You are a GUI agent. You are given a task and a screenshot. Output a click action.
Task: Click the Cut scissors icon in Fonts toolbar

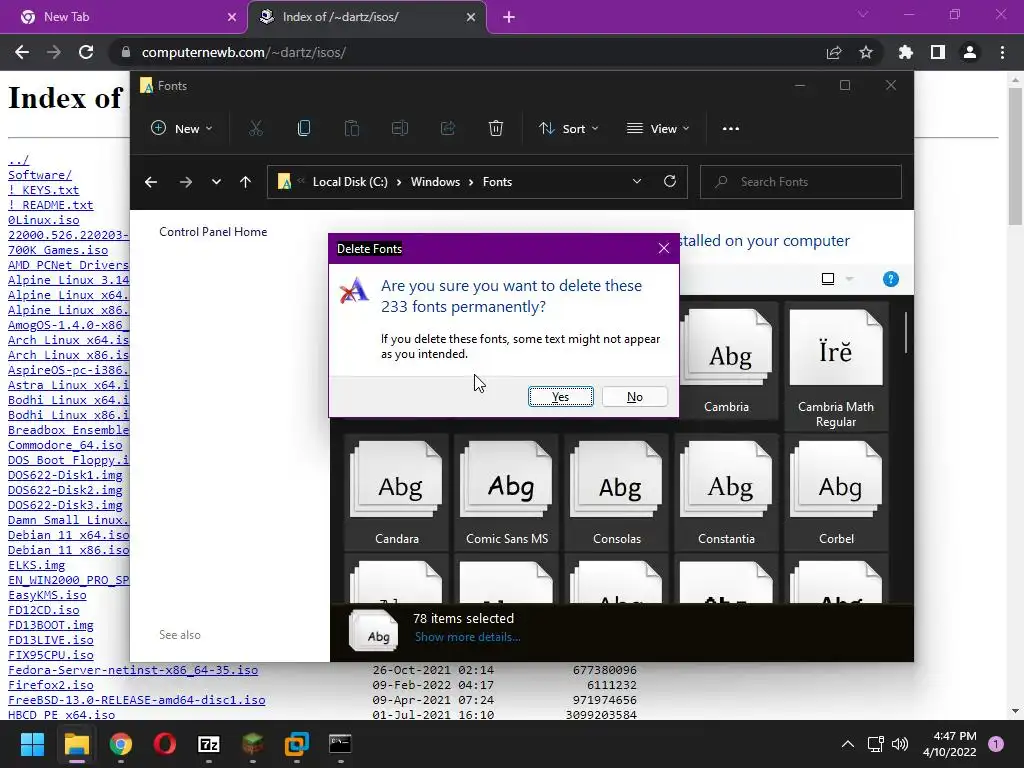[x=255, y=129]
